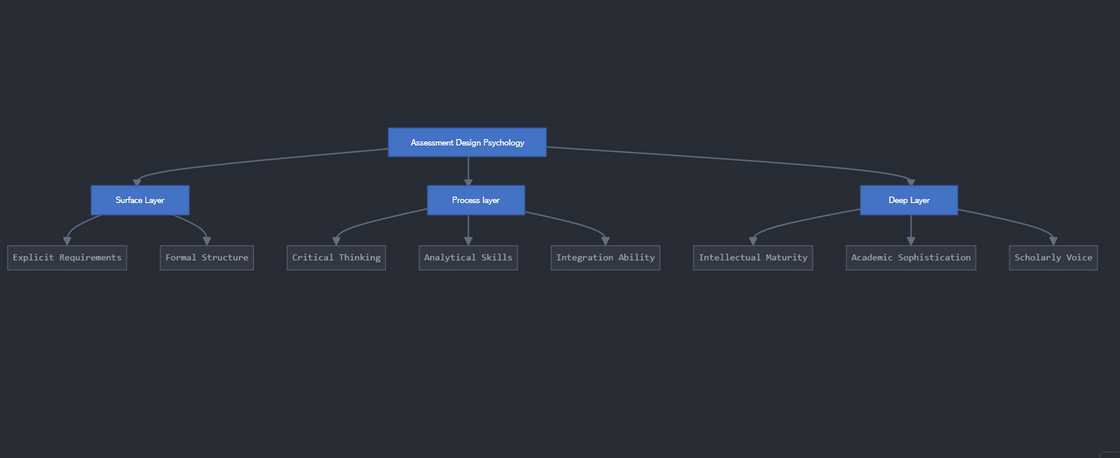
Task: Click the arrowhead above Critical Thinking
Action: [x=336, y=239]
